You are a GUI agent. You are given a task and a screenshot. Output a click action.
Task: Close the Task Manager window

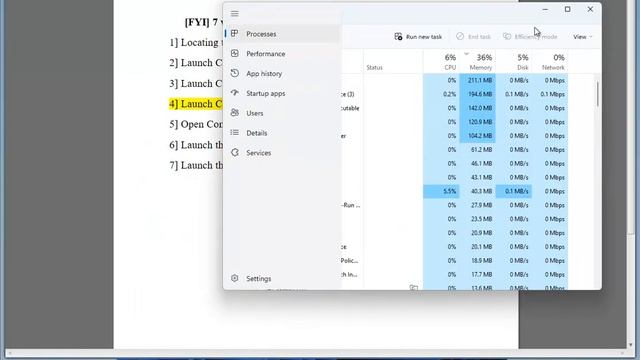(590, 9)
